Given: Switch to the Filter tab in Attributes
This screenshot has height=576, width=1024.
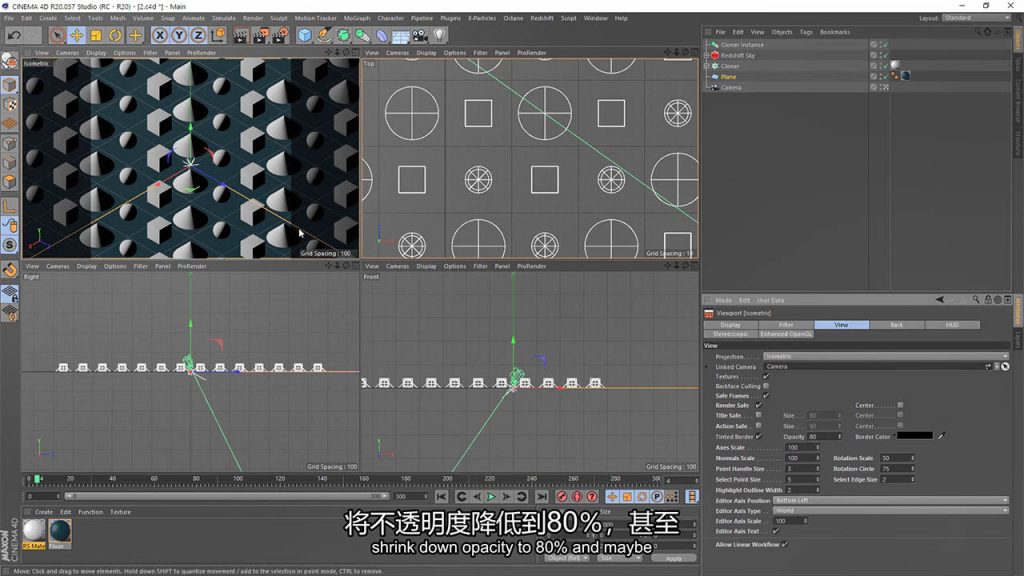Looking at the screenshot, I should coord(786,325).
